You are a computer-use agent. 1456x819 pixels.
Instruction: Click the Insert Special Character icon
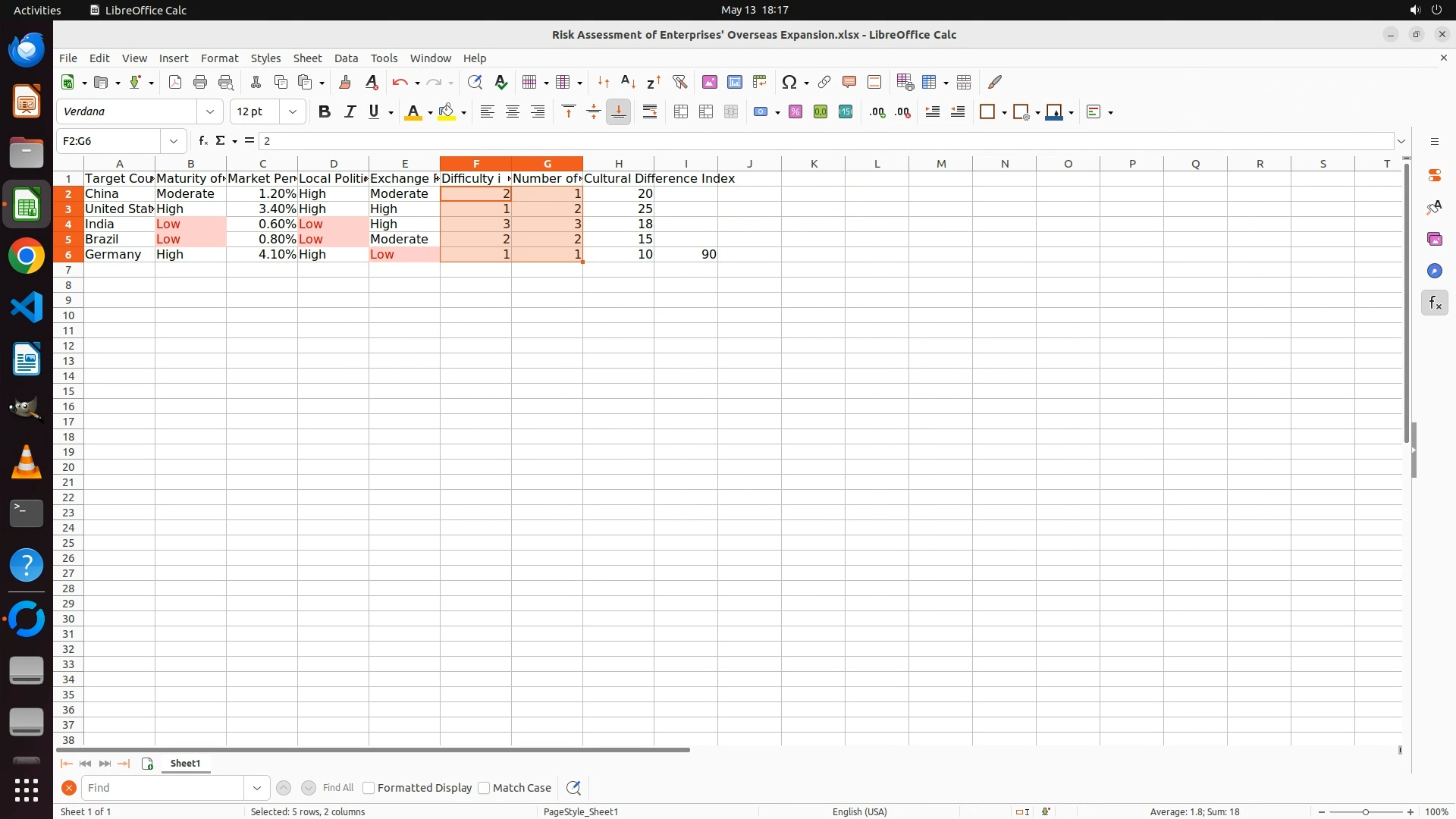click(789, 82)
